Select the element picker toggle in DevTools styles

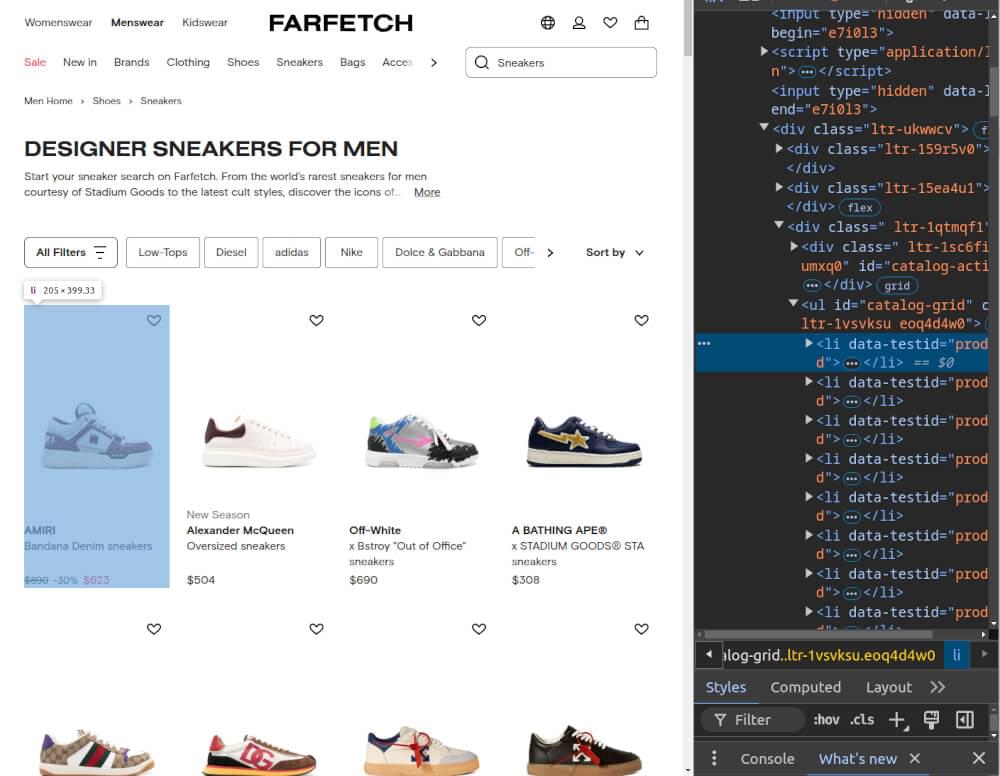pyautogui.click(x=931, y=719)
